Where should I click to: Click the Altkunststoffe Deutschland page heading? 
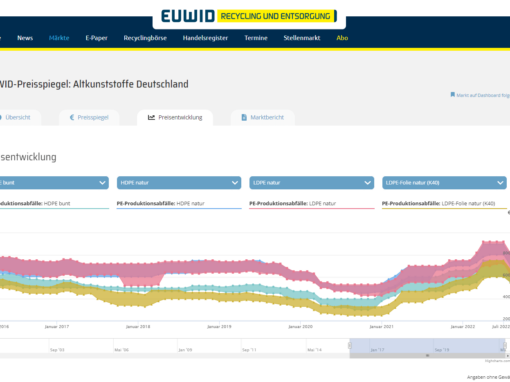94,84
